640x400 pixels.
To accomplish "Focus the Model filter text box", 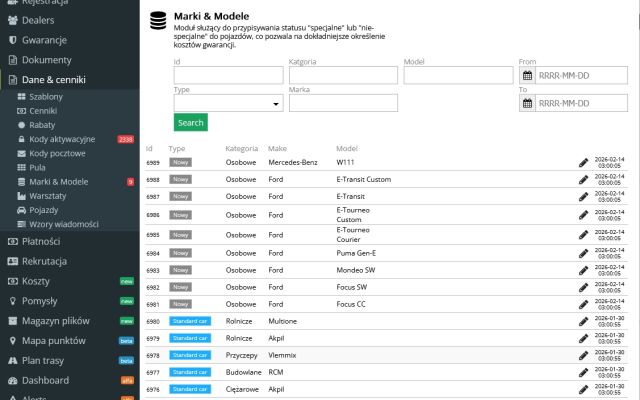I will [458, 75].
